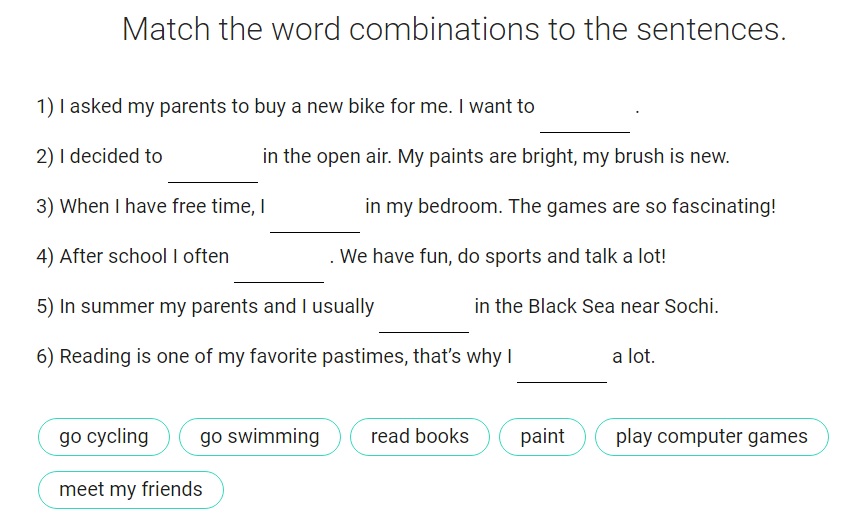855x521 pixels.
Task: Select the "go cycling" word chip
Action: tap(104, 437)
